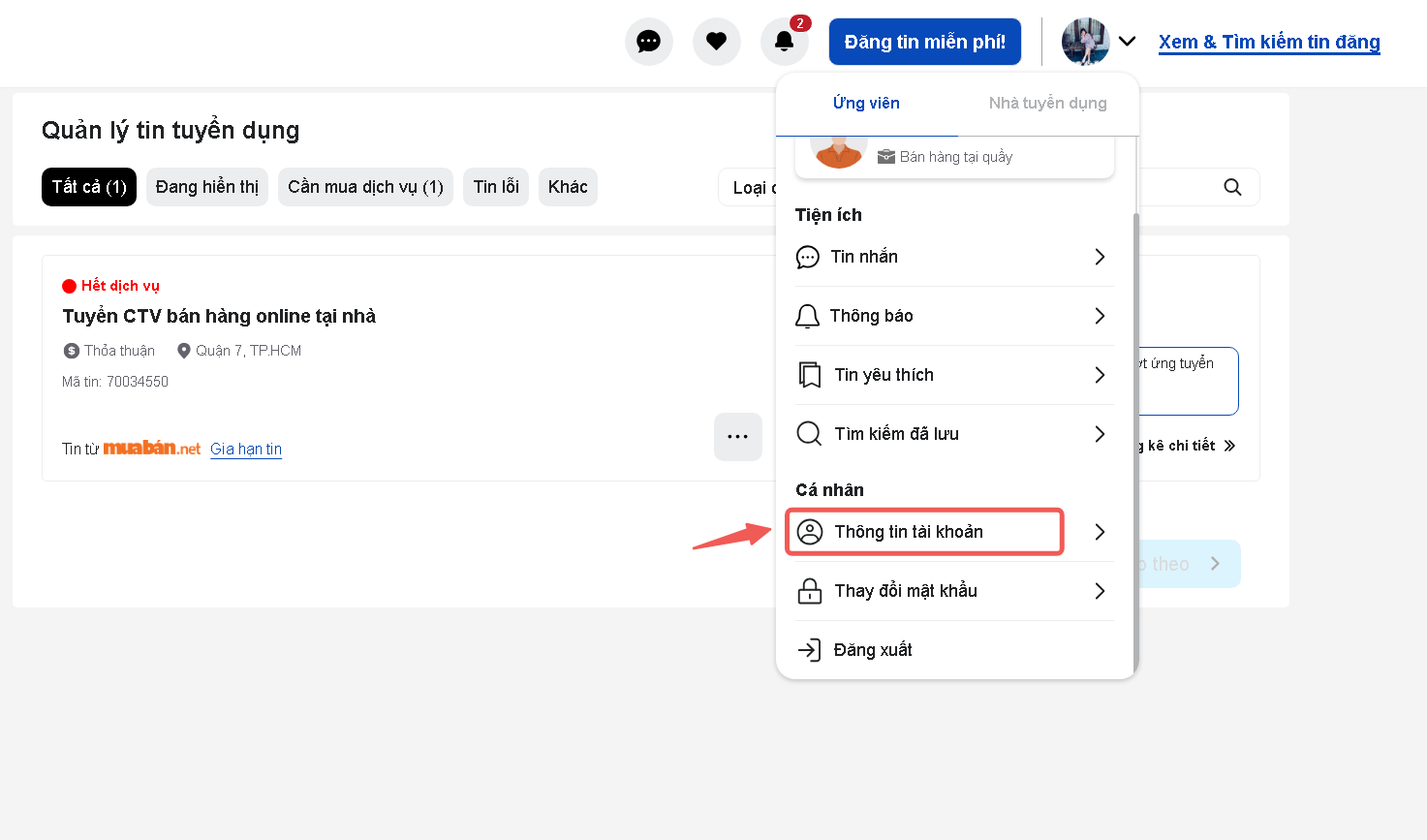Screen dimensions: 1427x840
Task: Open the notification bell with badge
Action: [785, 42]
